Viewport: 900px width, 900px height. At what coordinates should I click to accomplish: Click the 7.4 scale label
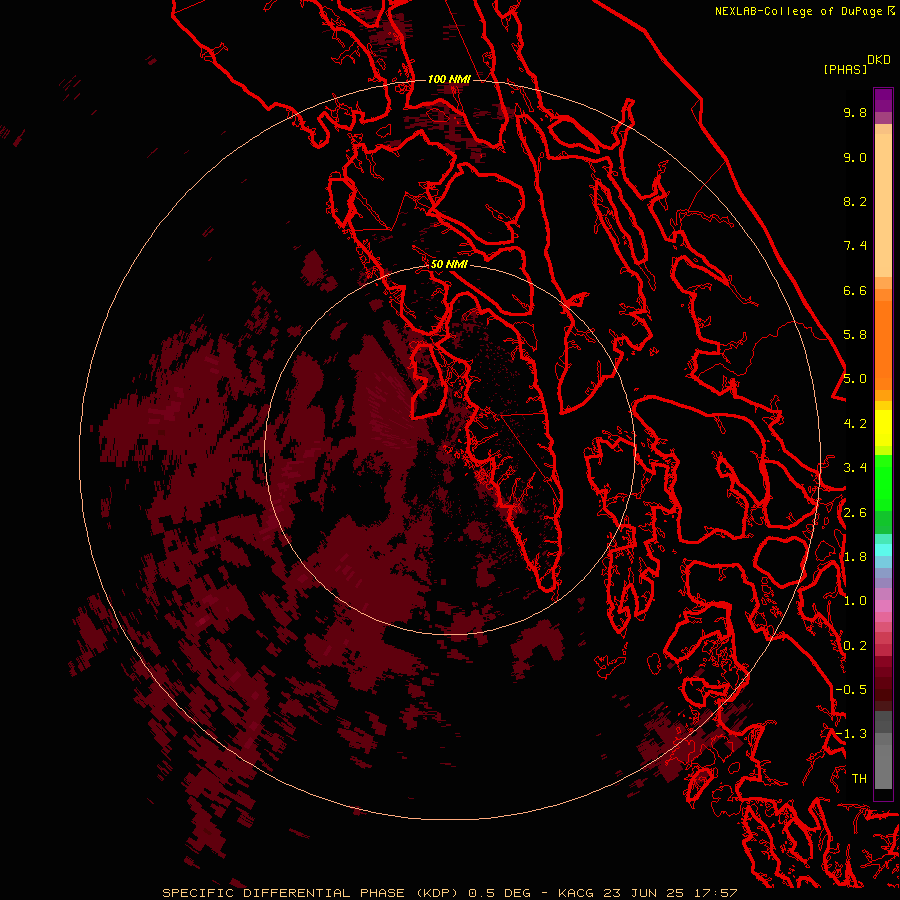[855, 246]
